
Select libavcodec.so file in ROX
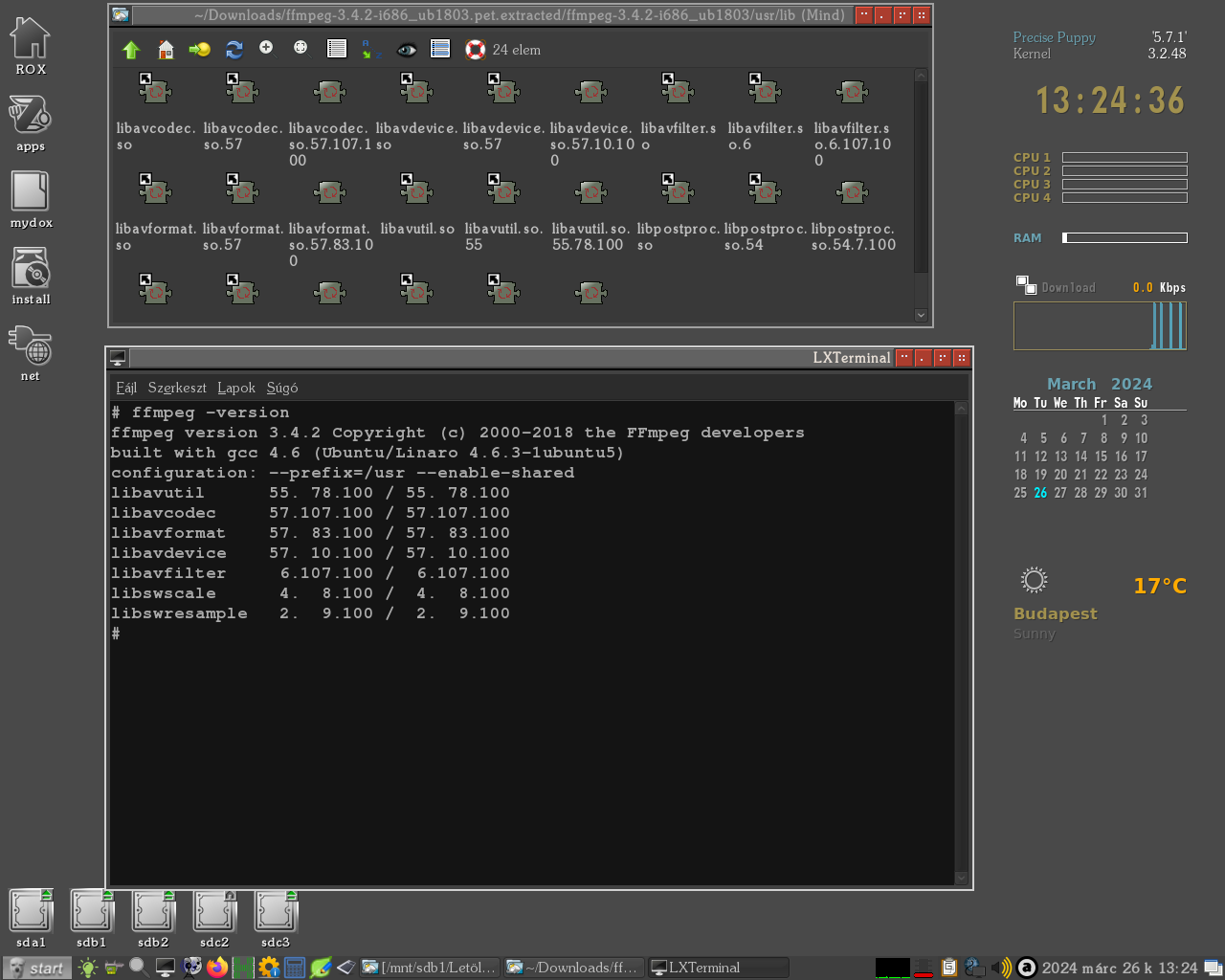coord(155,113)
